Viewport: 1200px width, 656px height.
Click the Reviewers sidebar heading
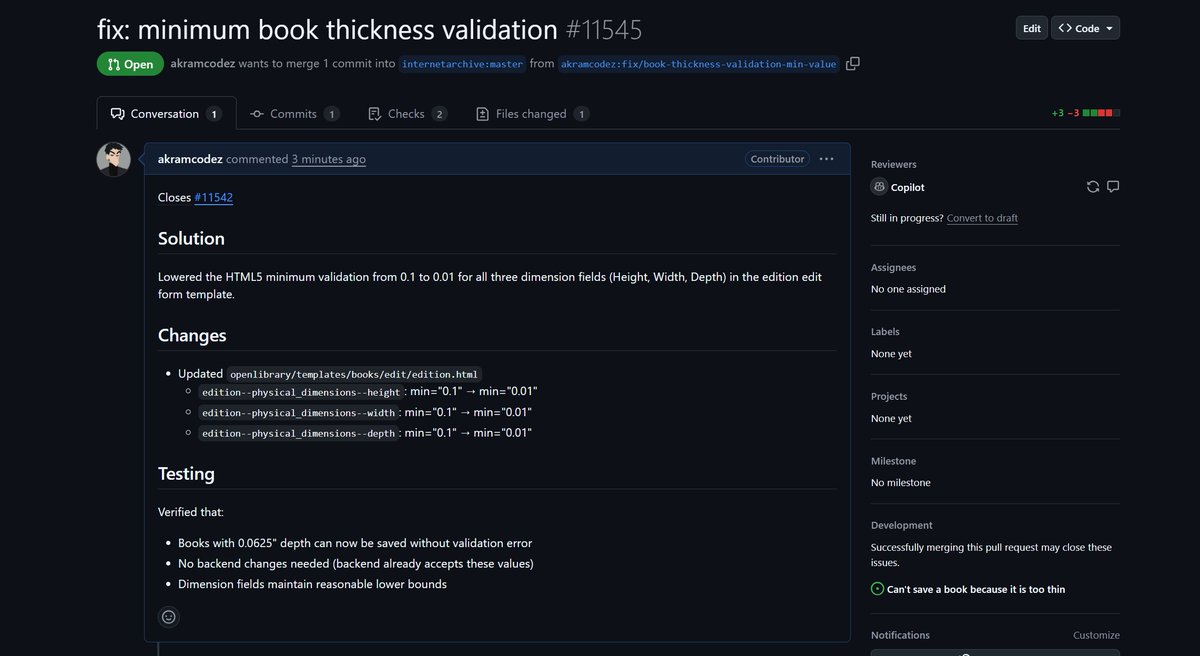(893, 164)
